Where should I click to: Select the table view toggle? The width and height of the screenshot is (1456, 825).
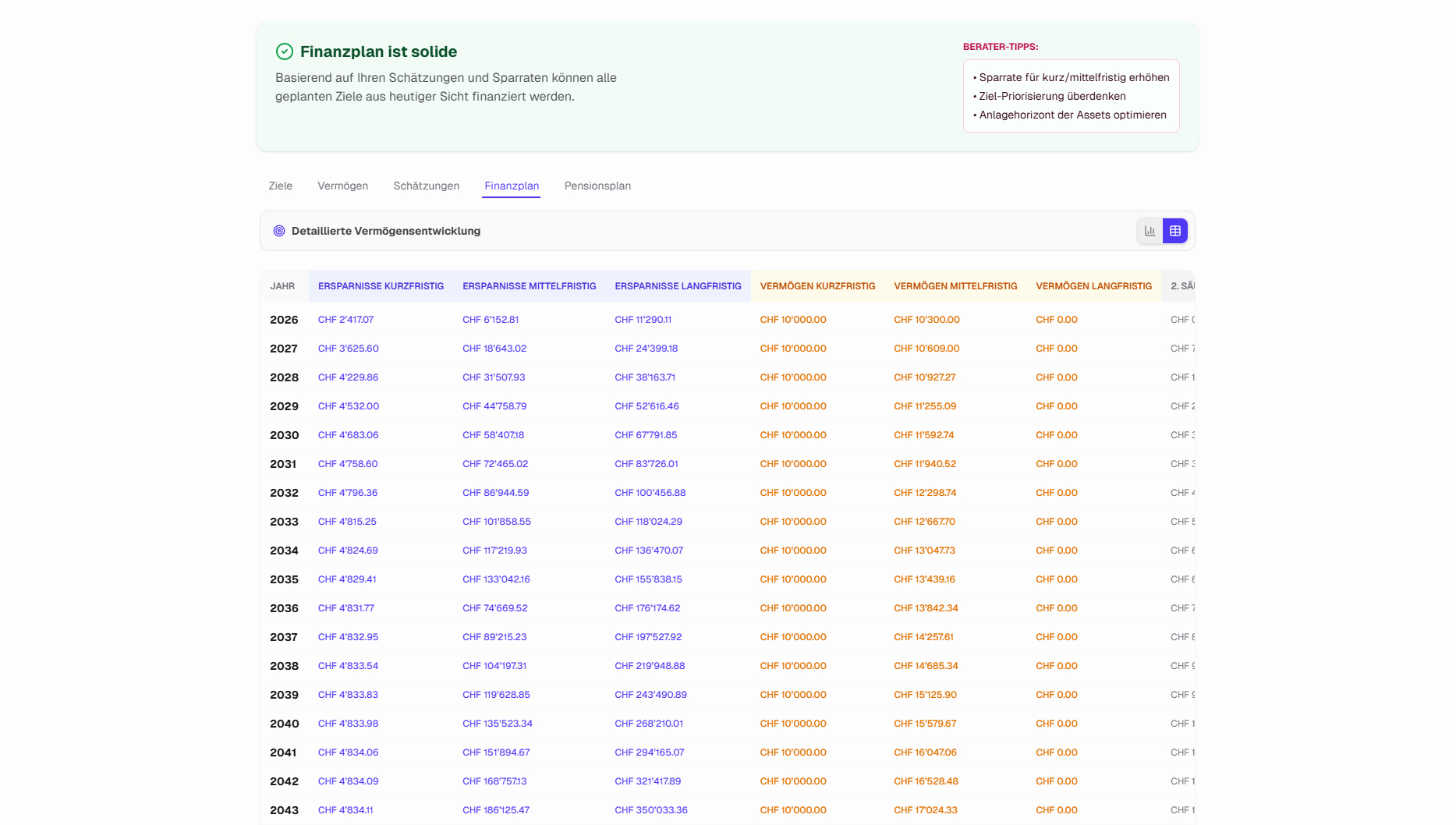coord(1174,231)
